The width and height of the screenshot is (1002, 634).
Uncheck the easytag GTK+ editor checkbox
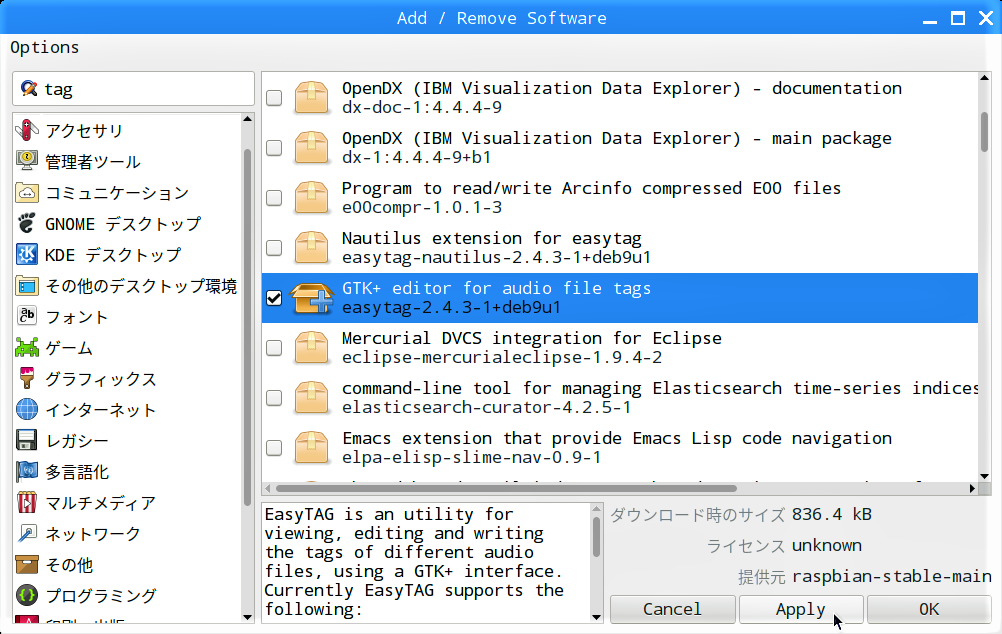[274, 298]
